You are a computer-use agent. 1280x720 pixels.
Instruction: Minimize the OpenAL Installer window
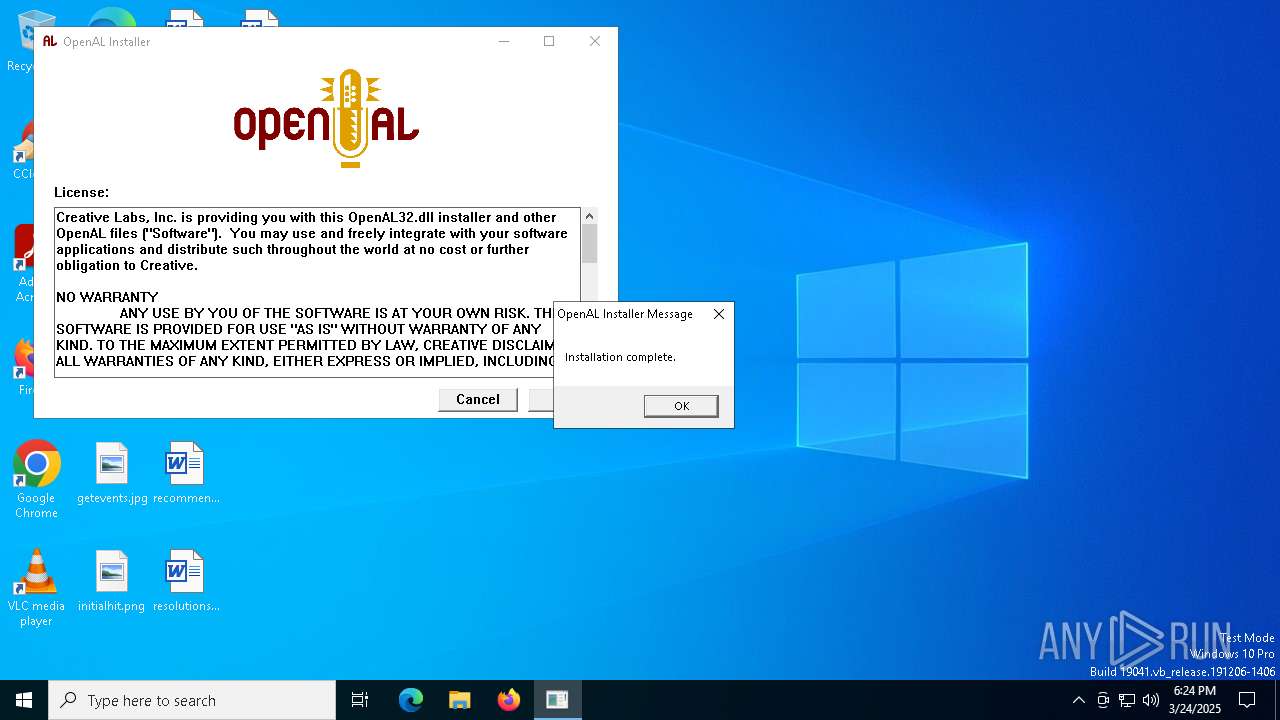(504, 41)
